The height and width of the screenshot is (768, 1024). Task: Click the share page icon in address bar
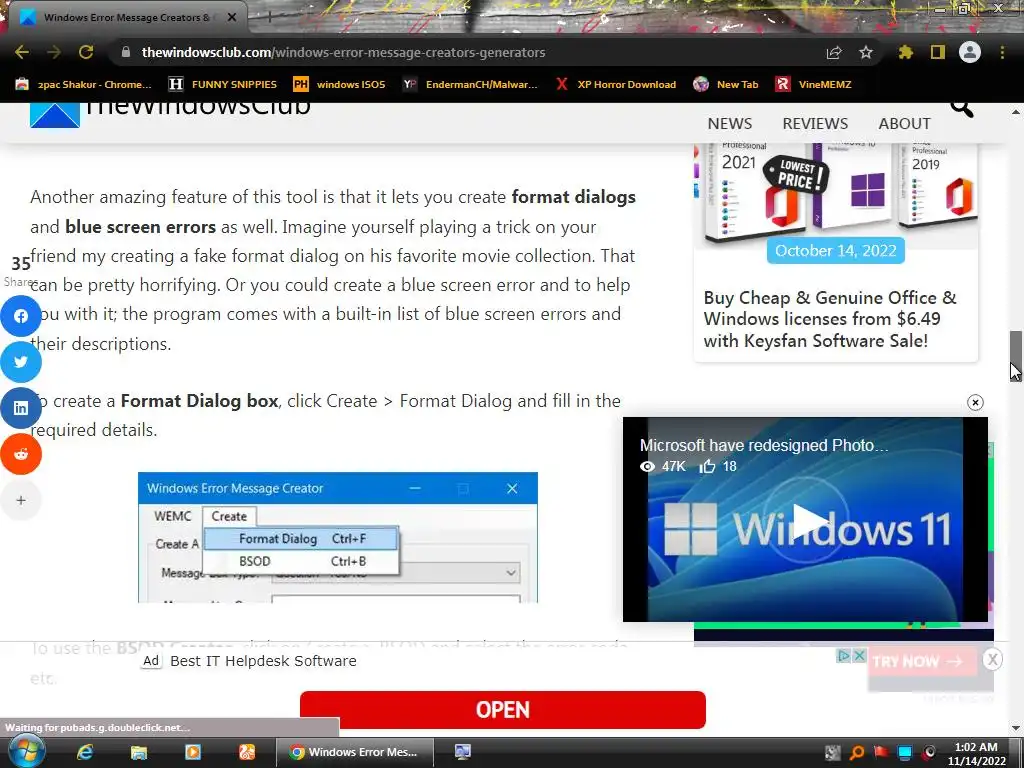(834, 52)
